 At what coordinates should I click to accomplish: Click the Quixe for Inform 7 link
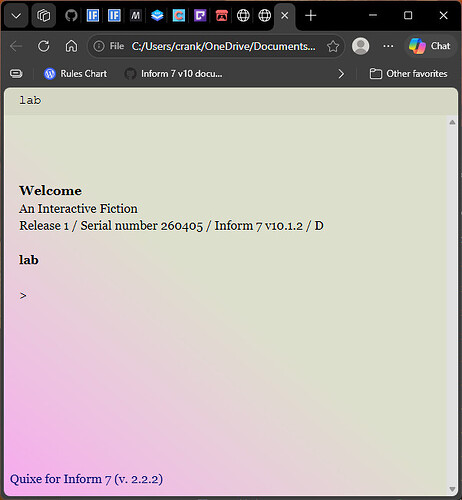tap(86, 479)
